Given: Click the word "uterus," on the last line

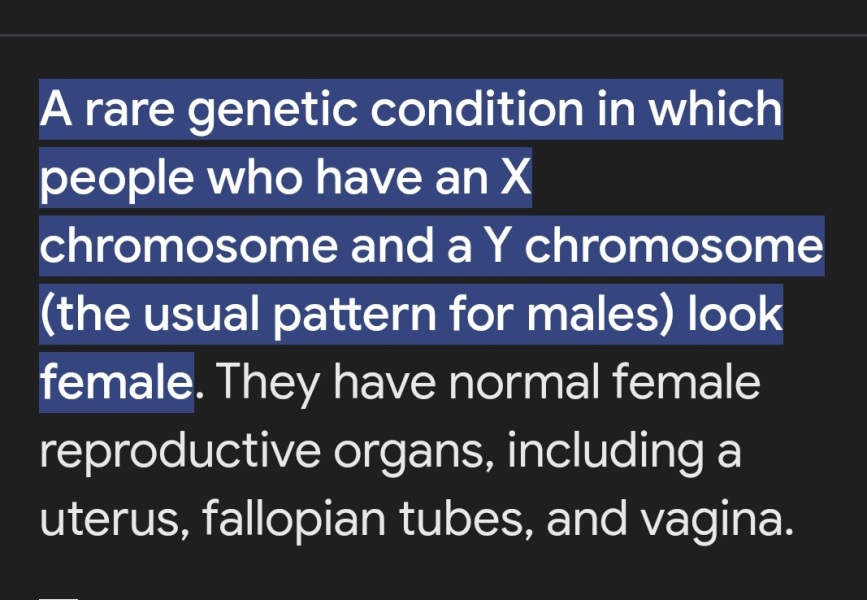Looking at the screenshot, I should click(112, 520).
